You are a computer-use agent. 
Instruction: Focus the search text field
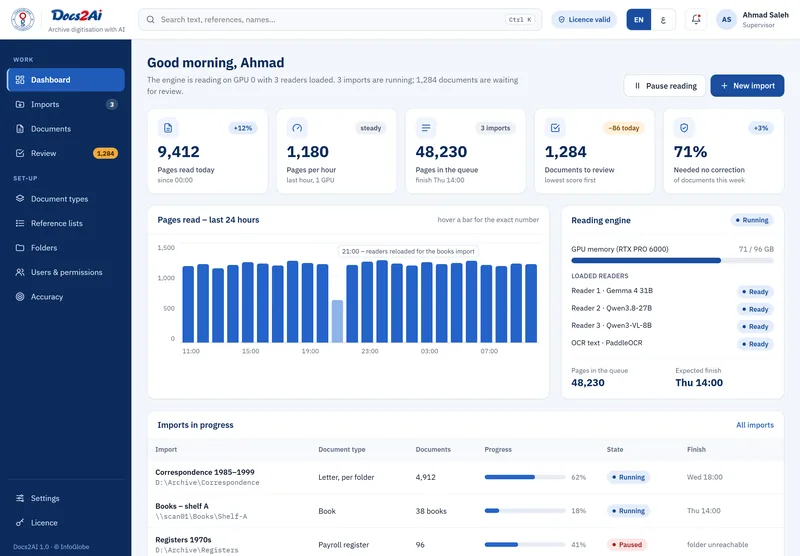[x=340, y=19]
